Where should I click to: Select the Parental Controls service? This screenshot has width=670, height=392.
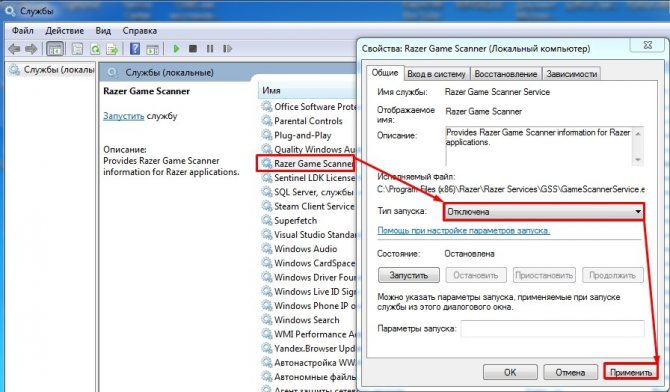[303, 121]
